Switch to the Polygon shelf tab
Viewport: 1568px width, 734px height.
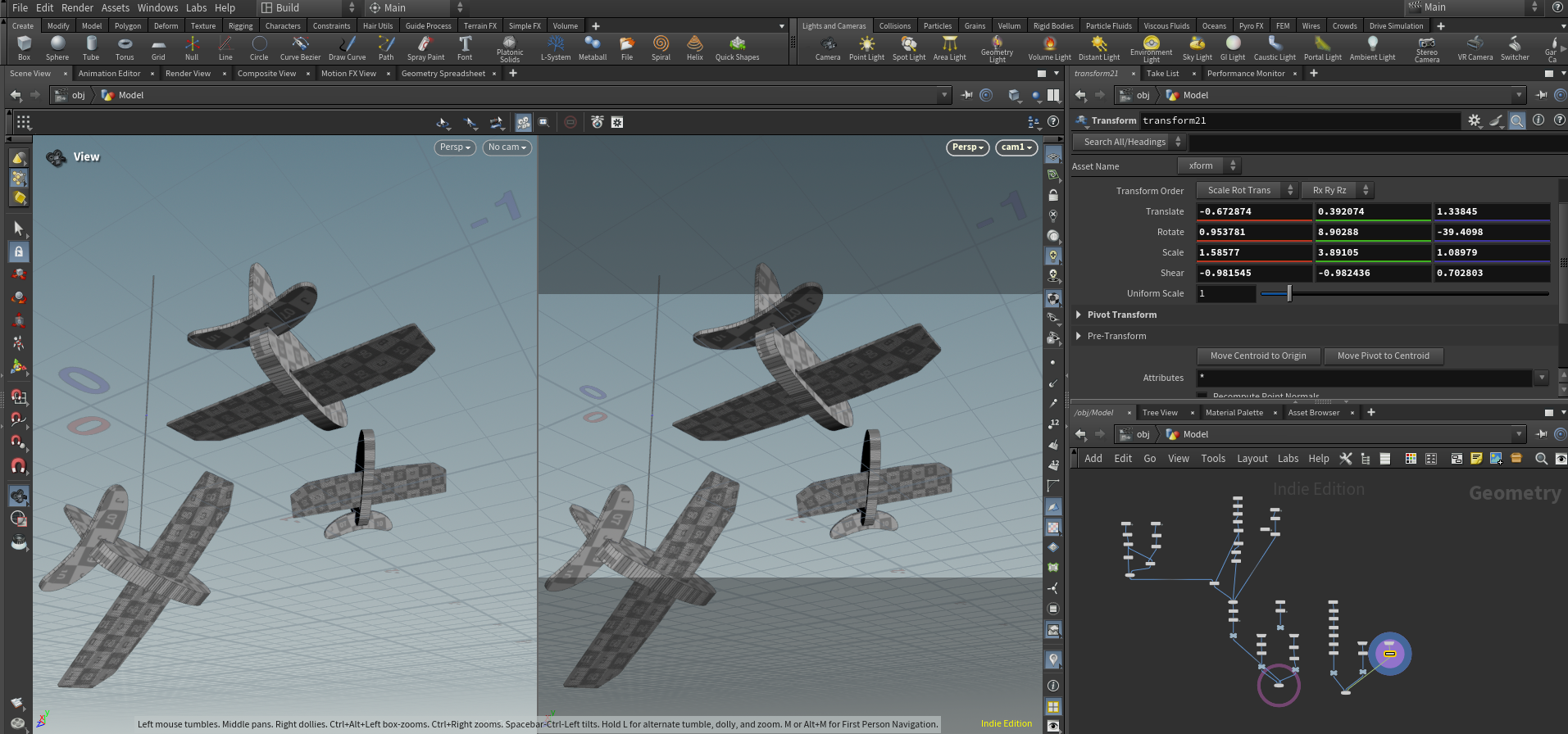(x=128, y=25)
